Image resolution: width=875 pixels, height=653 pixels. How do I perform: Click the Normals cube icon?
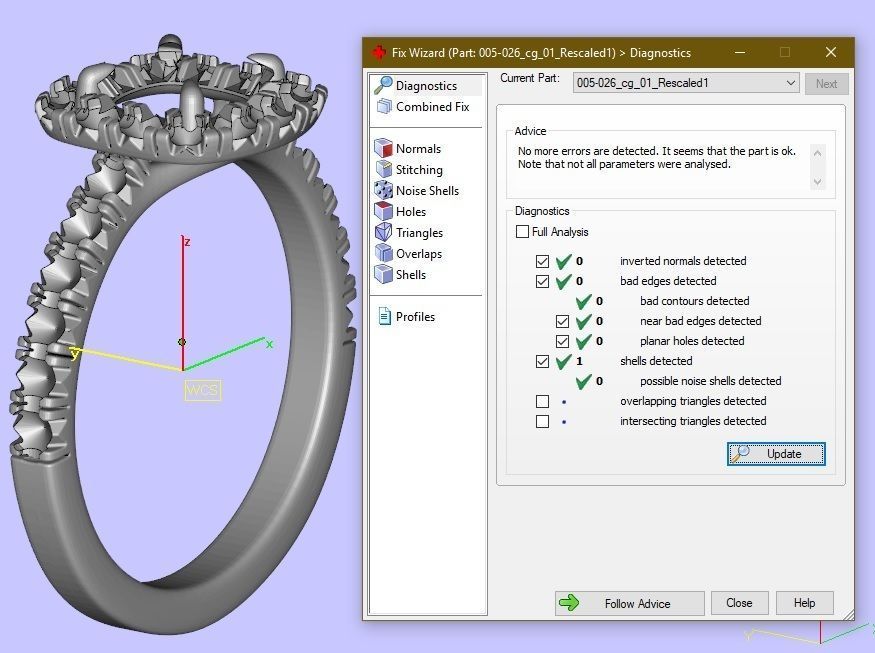(x=383, y=148)
